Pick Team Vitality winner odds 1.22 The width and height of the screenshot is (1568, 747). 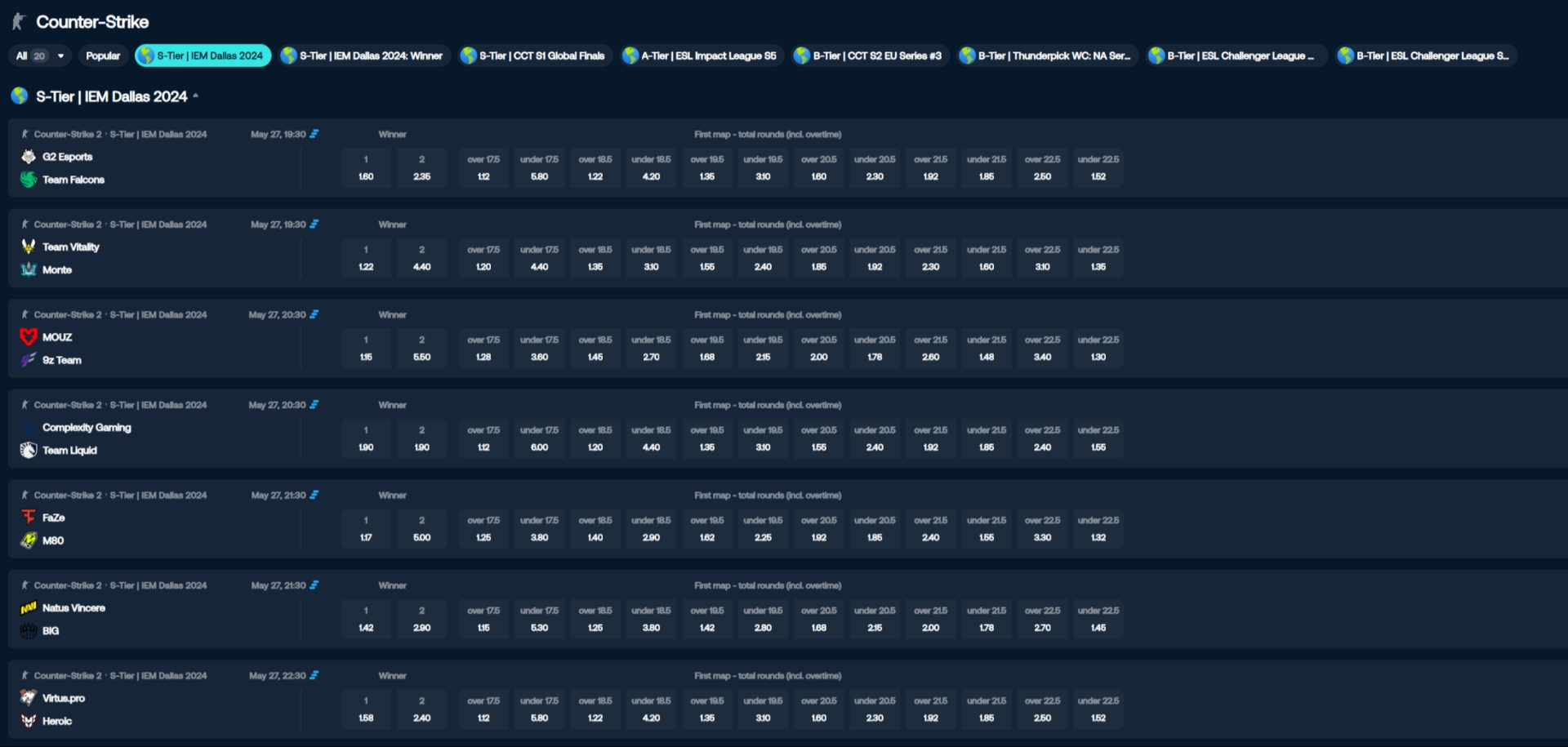coord(366,258)
